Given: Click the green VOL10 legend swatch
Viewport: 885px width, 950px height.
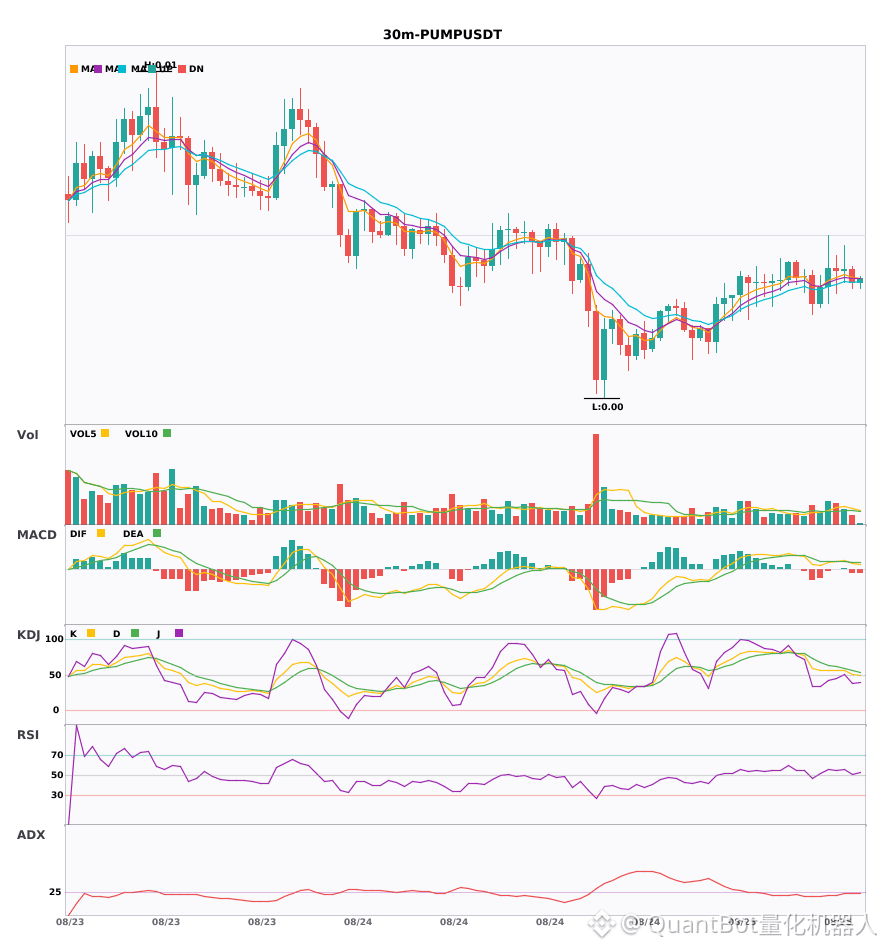Looking at the screenshot, I should tap(167, 433).
